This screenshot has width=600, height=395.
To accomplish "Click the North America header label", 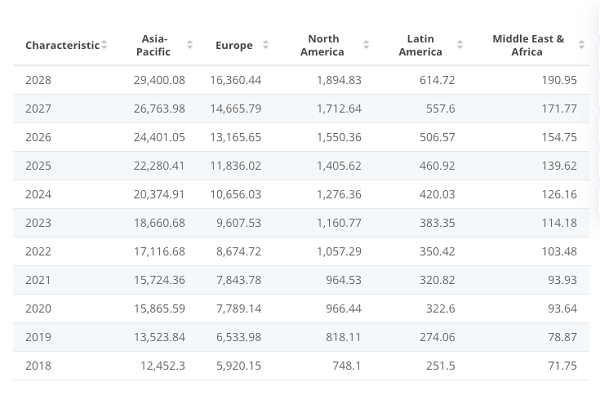I will 323,45.
